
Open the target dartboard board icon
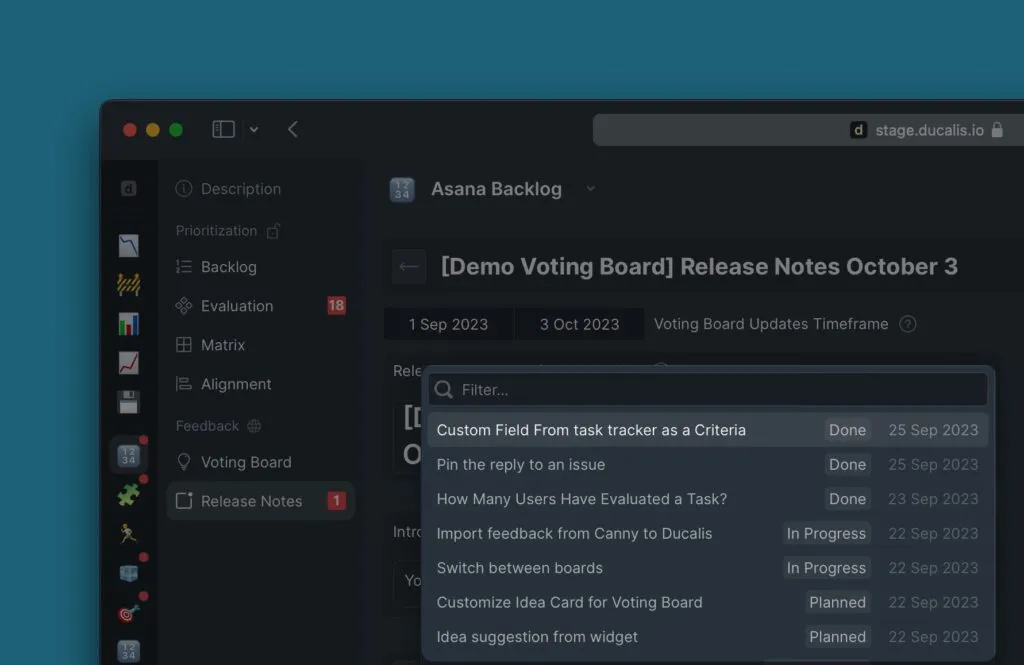point(128,612)
